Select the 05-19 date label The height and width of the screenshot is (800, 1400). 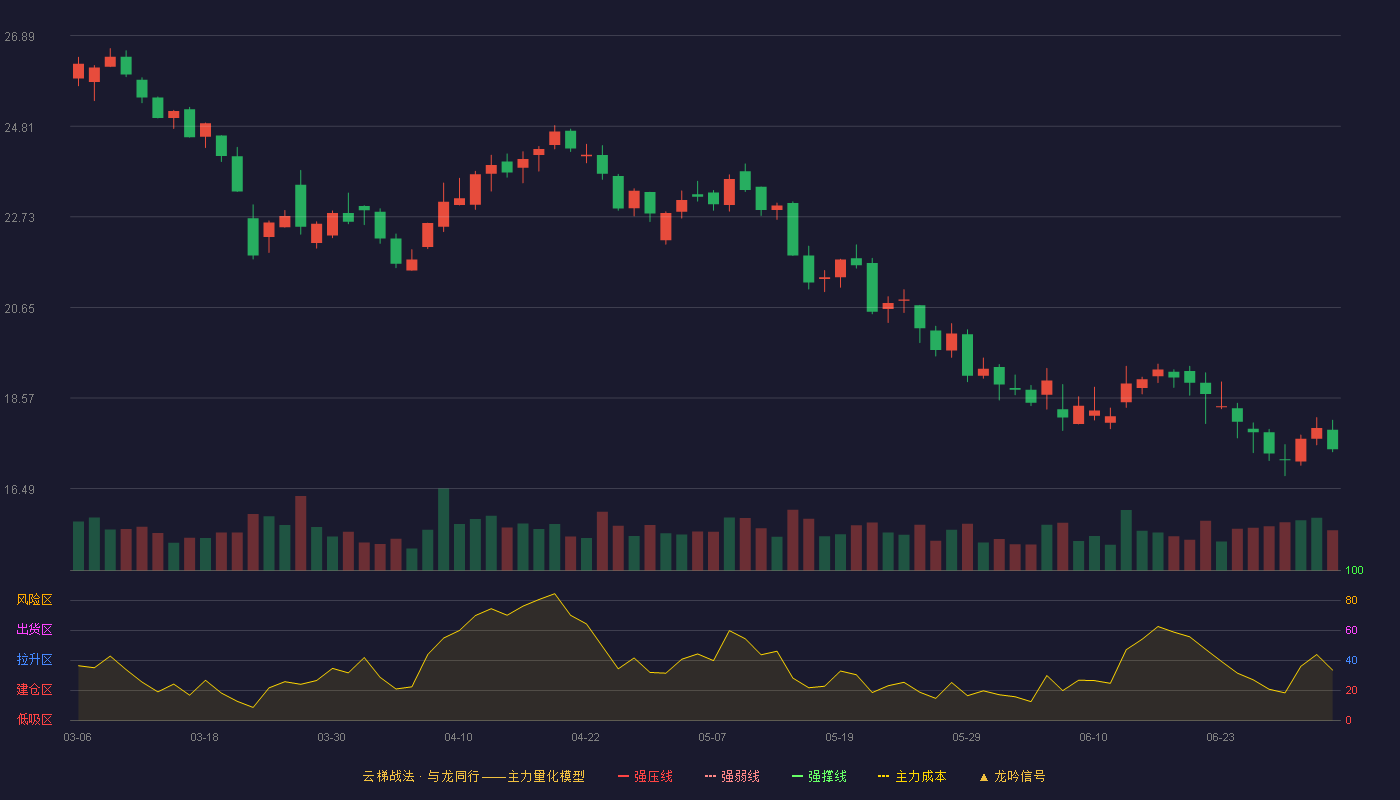839,737
